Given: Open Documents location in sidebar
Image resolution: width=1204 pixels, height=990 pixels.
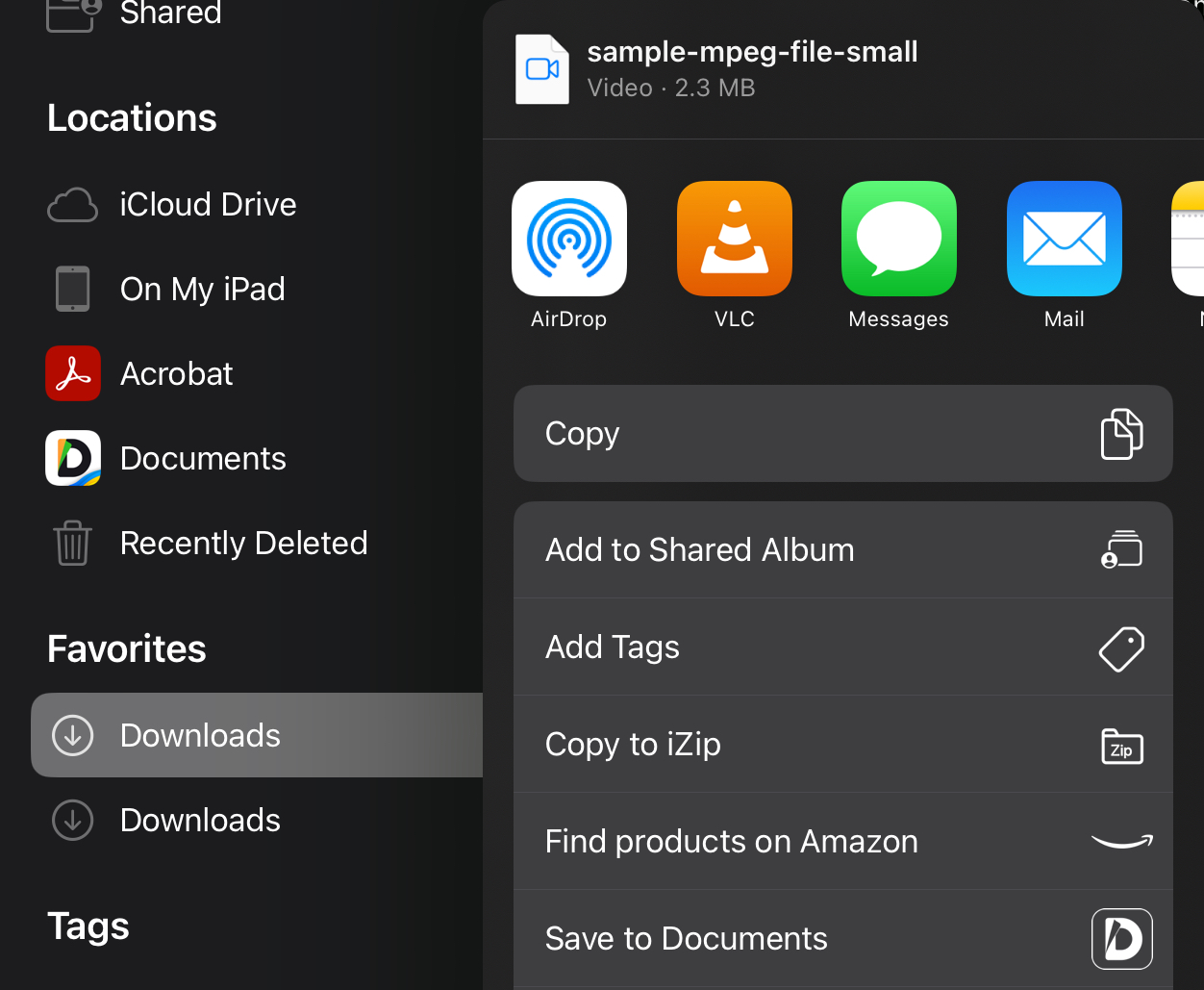Looking at the screenshot, I should click(x=257, y=458).
